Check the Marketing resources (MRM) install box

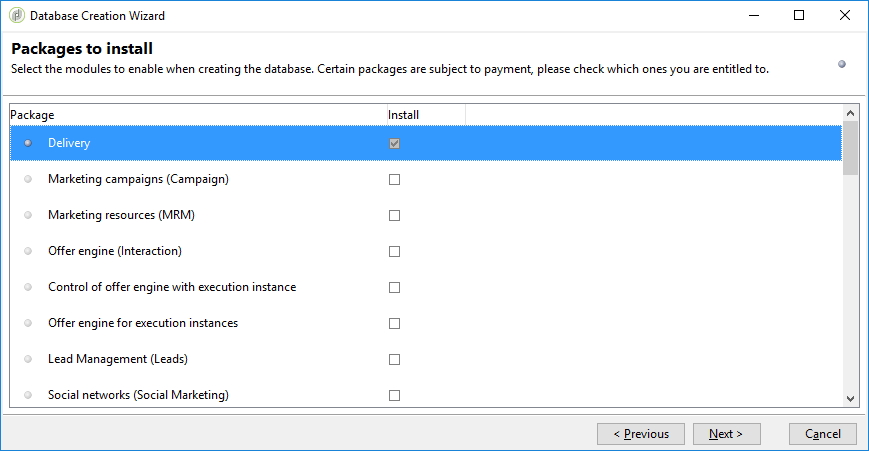click(x=394, y=216)
